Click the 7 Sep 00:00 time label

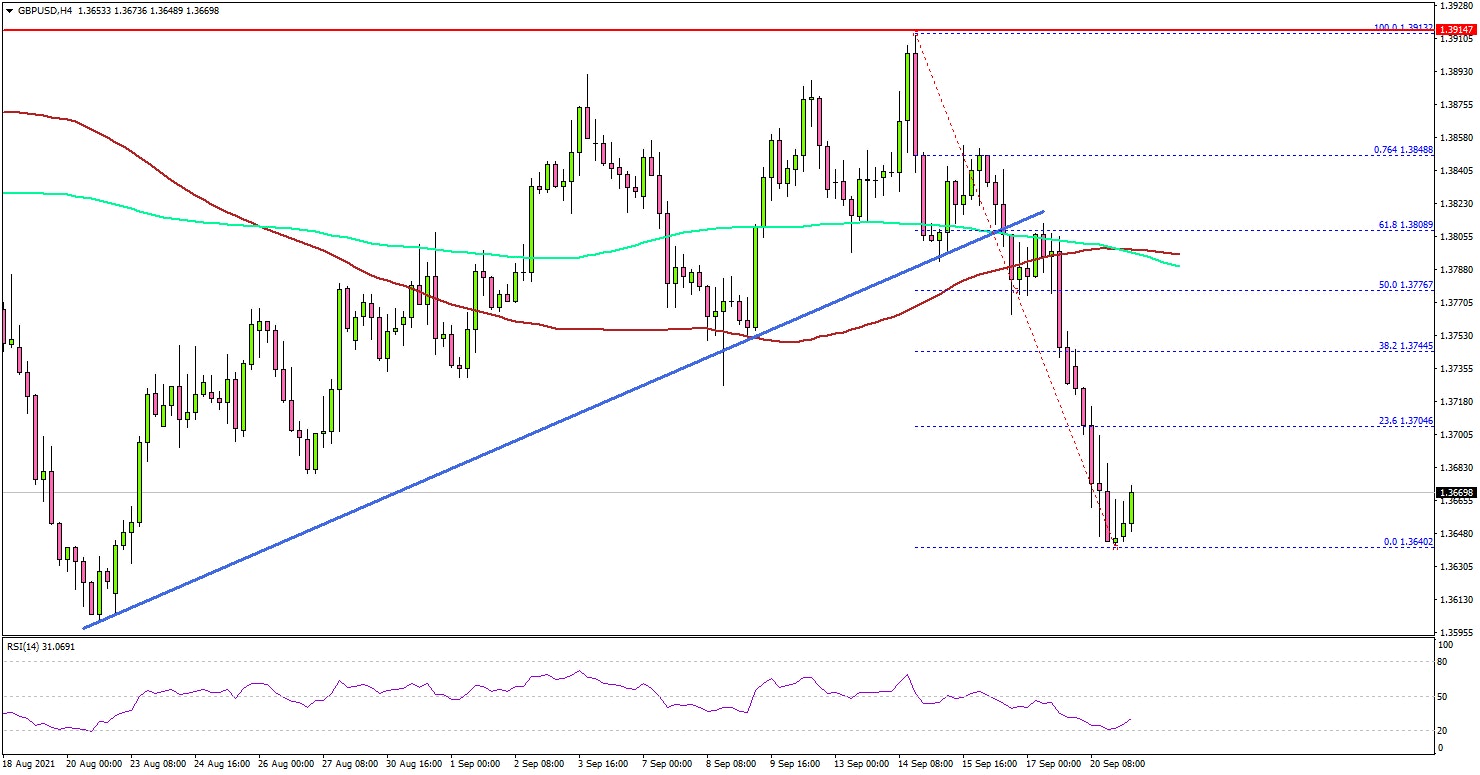coord(666,763)
